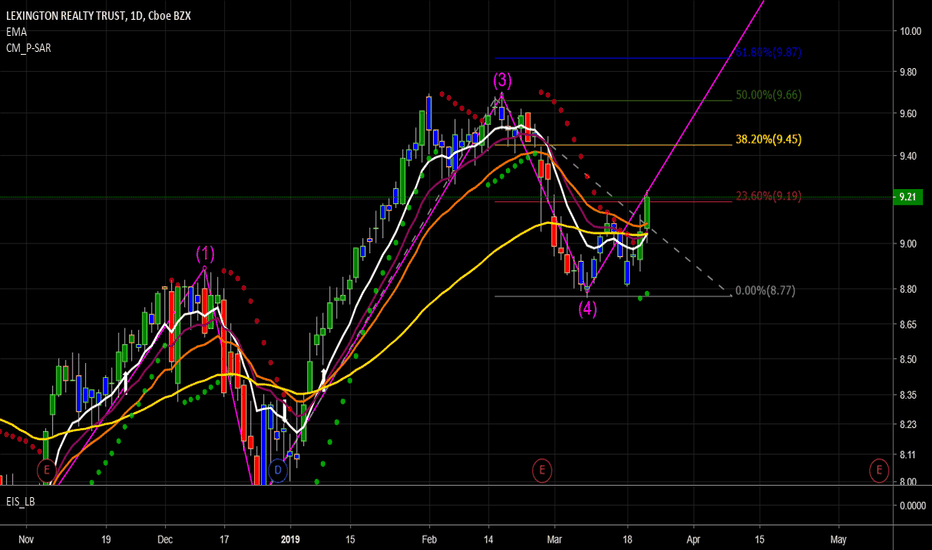Click the 8.65 price axis label
The image size is (932, 550).
[x=908, y=325]
